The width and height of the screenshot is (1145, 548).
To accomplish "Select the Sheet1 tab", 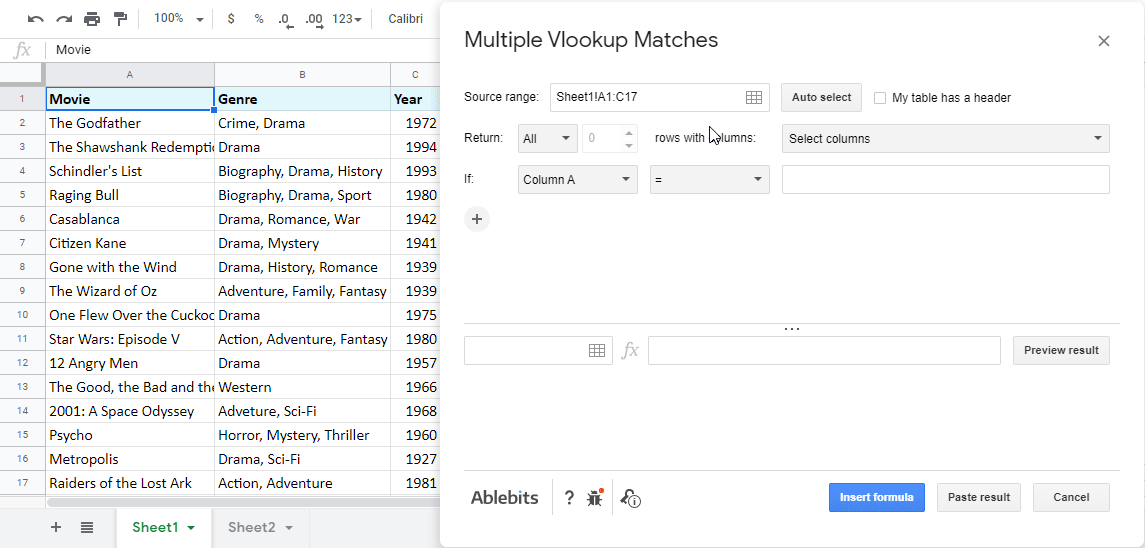I will 155,528.
